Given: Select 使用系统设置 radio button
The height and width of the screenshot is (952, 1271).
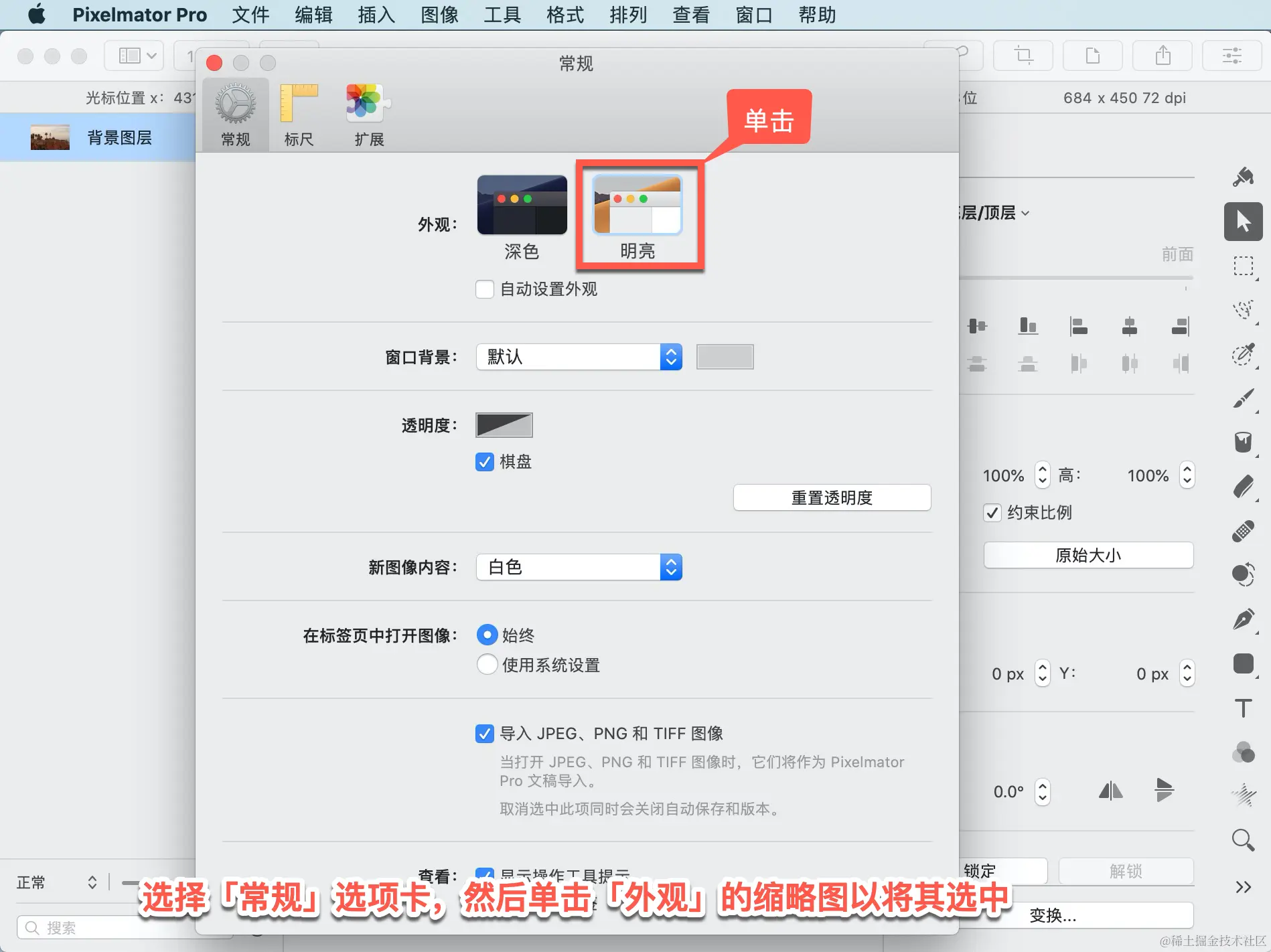Looking at the screenshot, I should pos(487,665).
